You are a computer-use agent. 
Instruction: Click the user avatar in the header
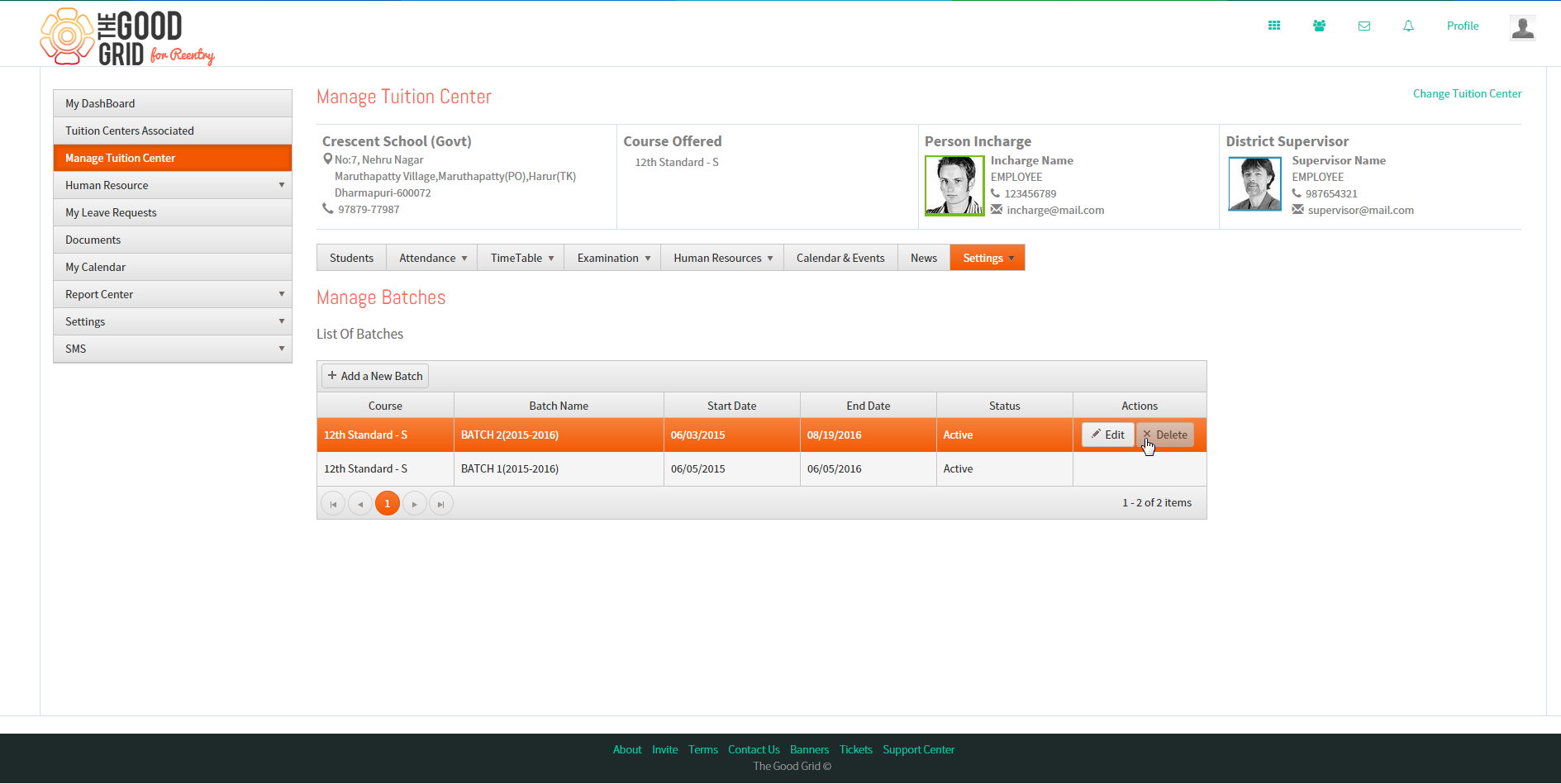(1522, 27)
